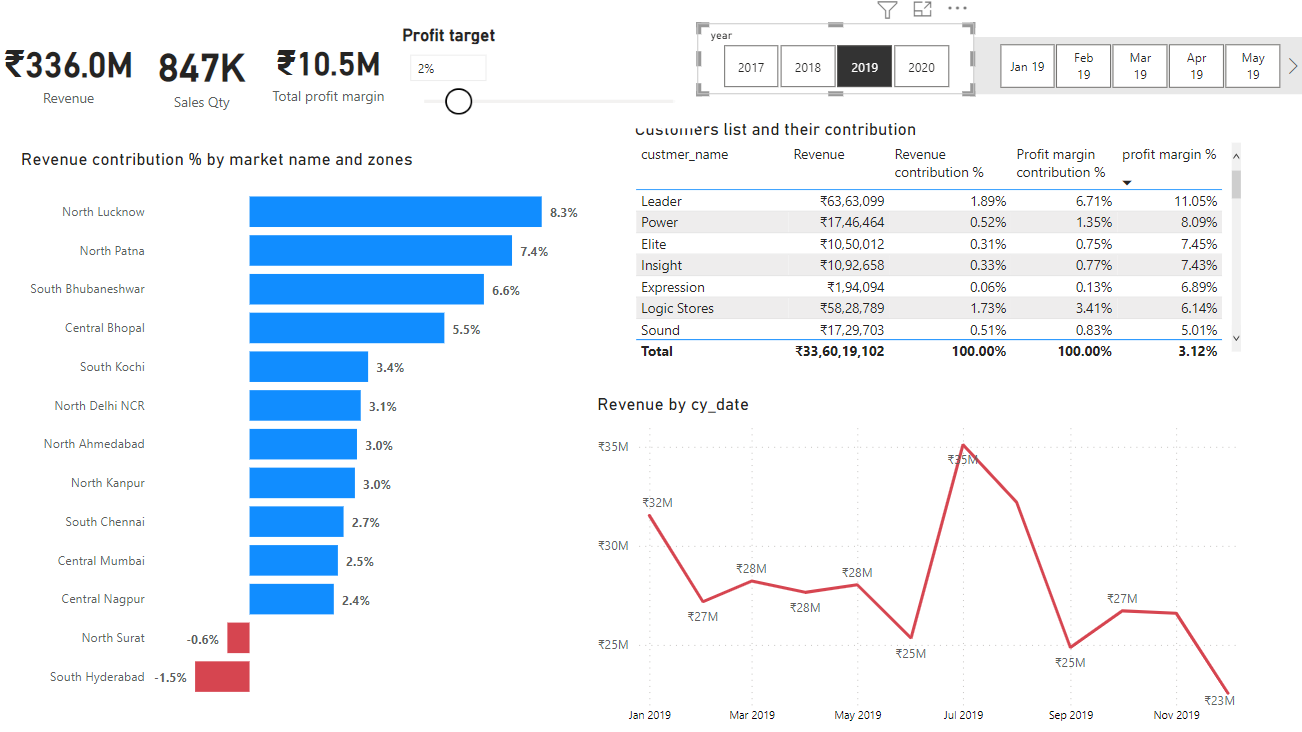Screen dimensions: 1302x732
Task: Click the Jul 2019 peak ₹35M label
Action: (x=963, y=459)
